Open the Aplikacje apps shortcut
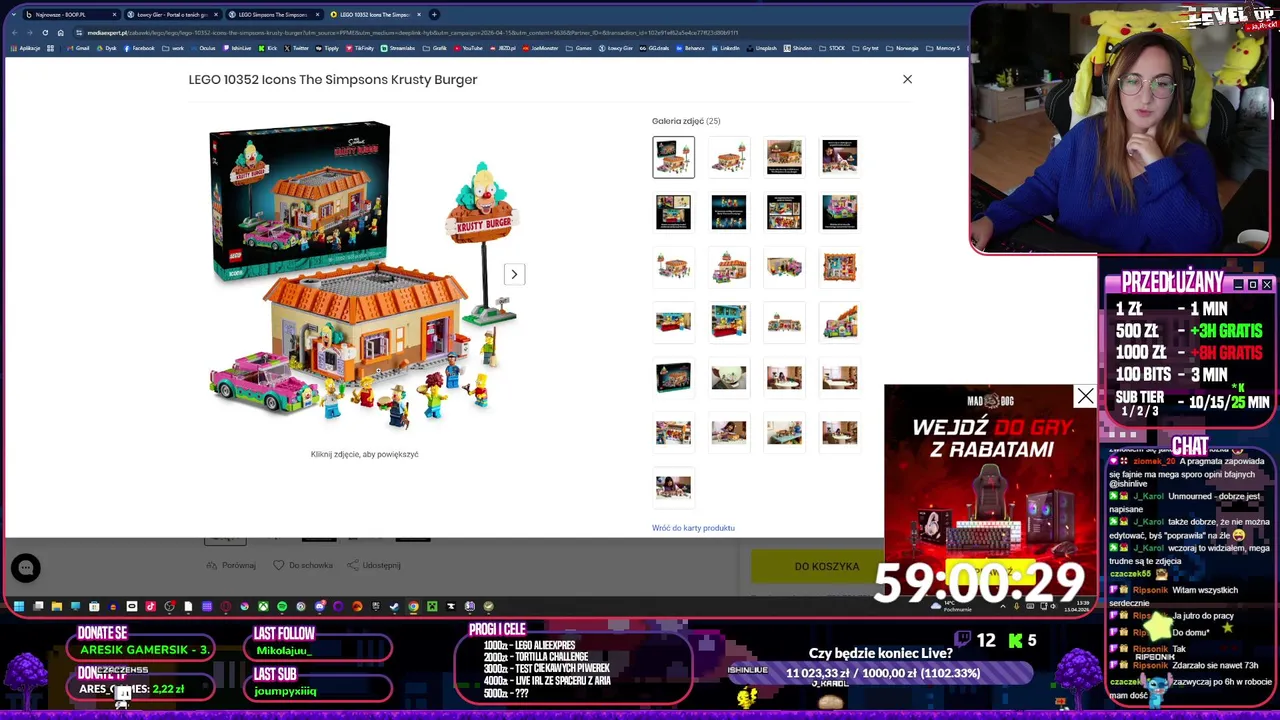This screenshot has width=1280, height=720. (26, 48)
